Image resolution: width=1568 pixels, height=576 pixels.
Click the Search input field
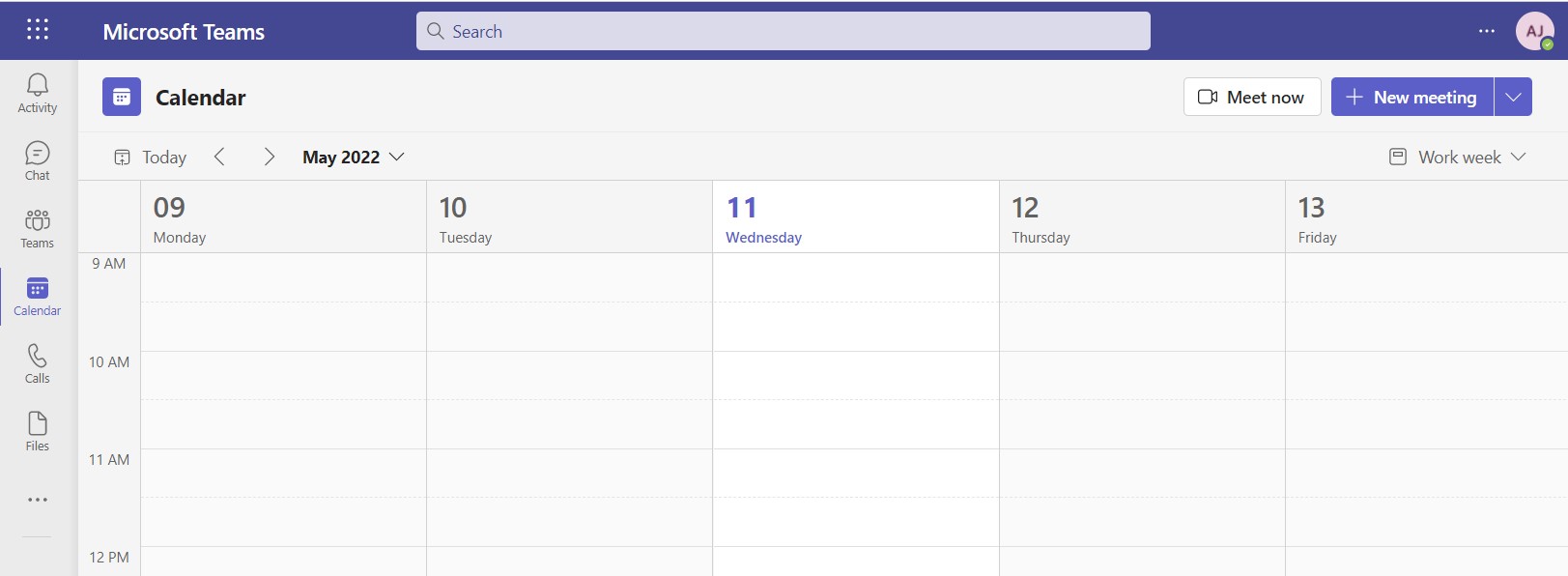[784, 31]
